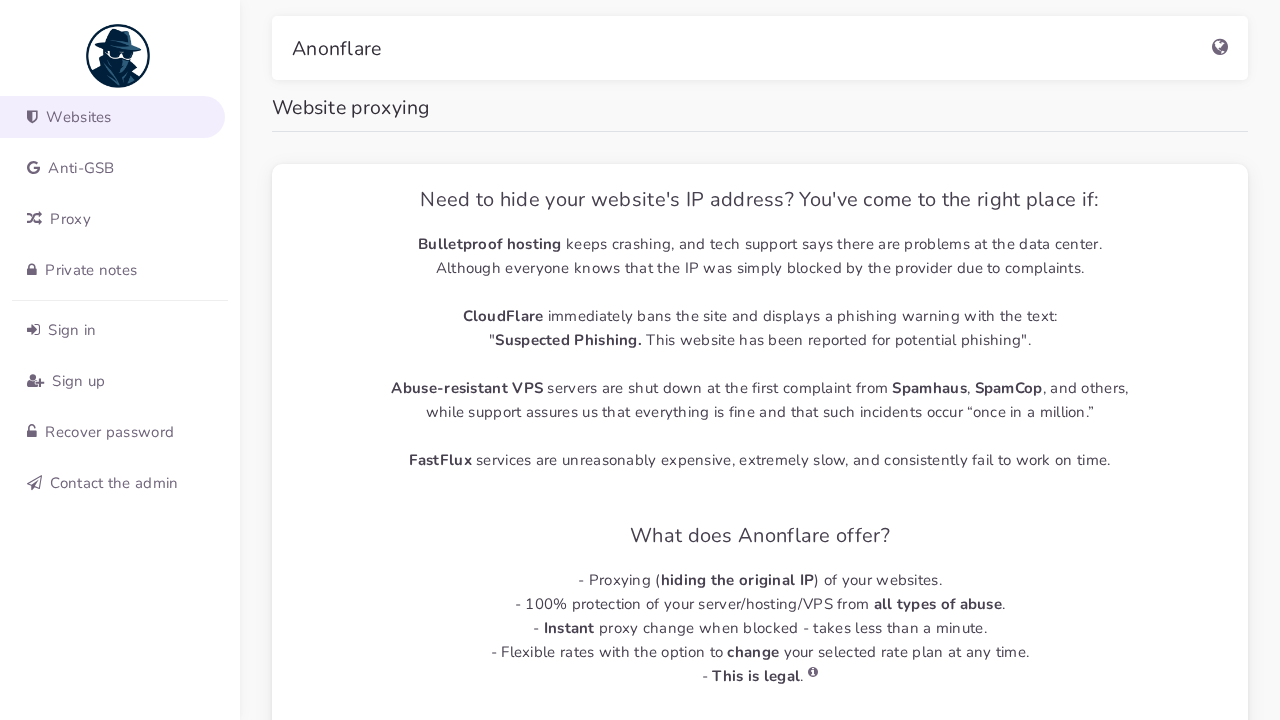
Task: Click Contact the admin
Action: point(114,483)
